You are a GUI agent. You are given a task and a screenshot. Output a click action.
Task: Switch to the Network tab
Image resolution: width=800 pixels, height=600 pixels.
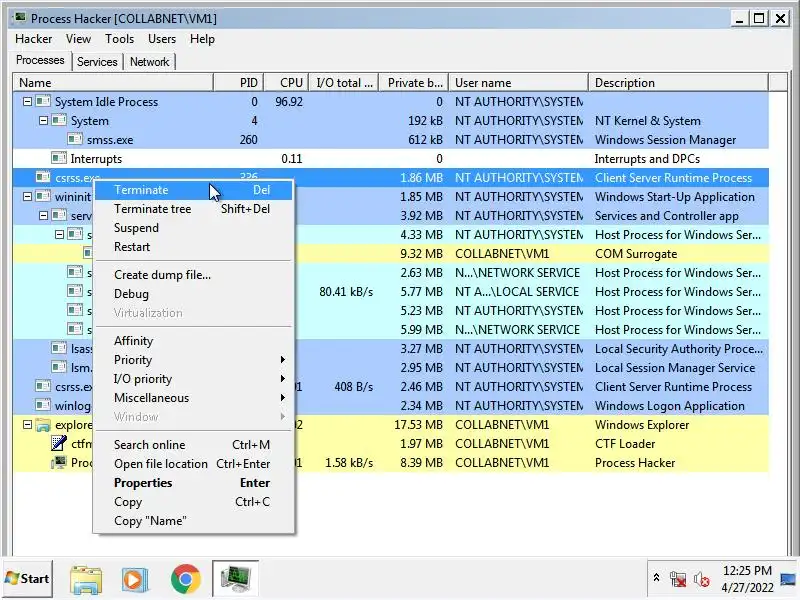149,62
